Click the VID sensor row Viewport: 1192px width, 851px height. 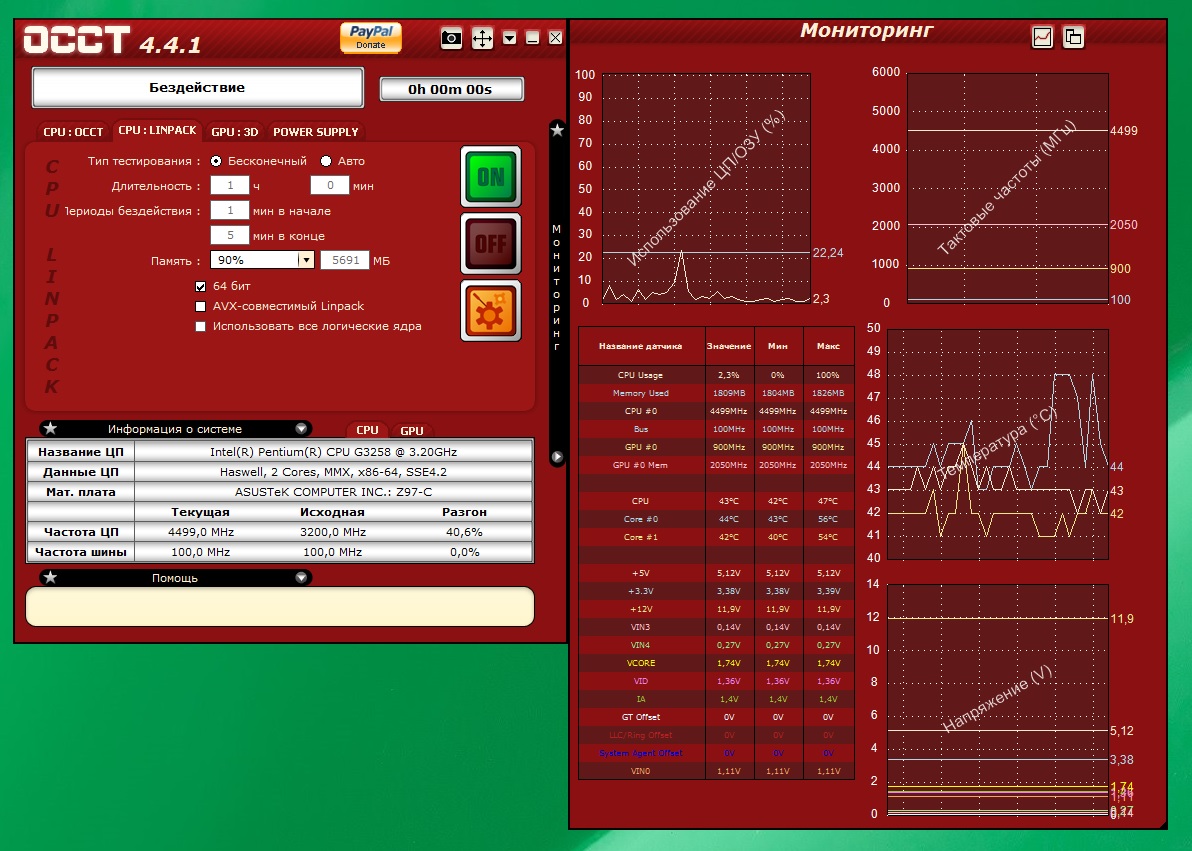(716, 681)
